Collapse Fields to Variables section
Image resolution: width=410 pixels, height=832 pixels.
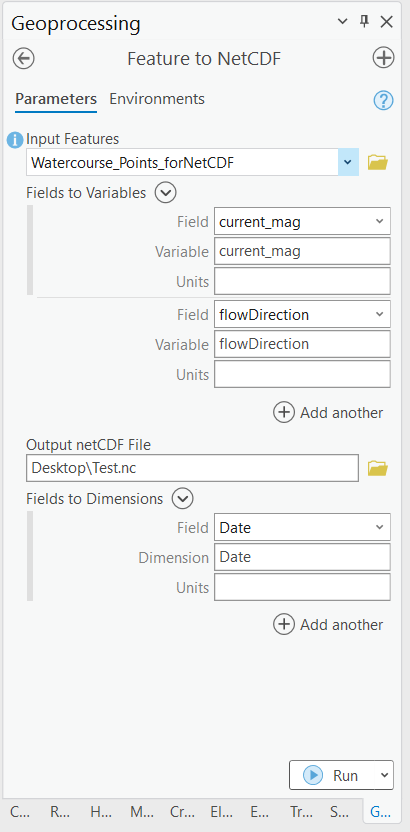(165, 193)
